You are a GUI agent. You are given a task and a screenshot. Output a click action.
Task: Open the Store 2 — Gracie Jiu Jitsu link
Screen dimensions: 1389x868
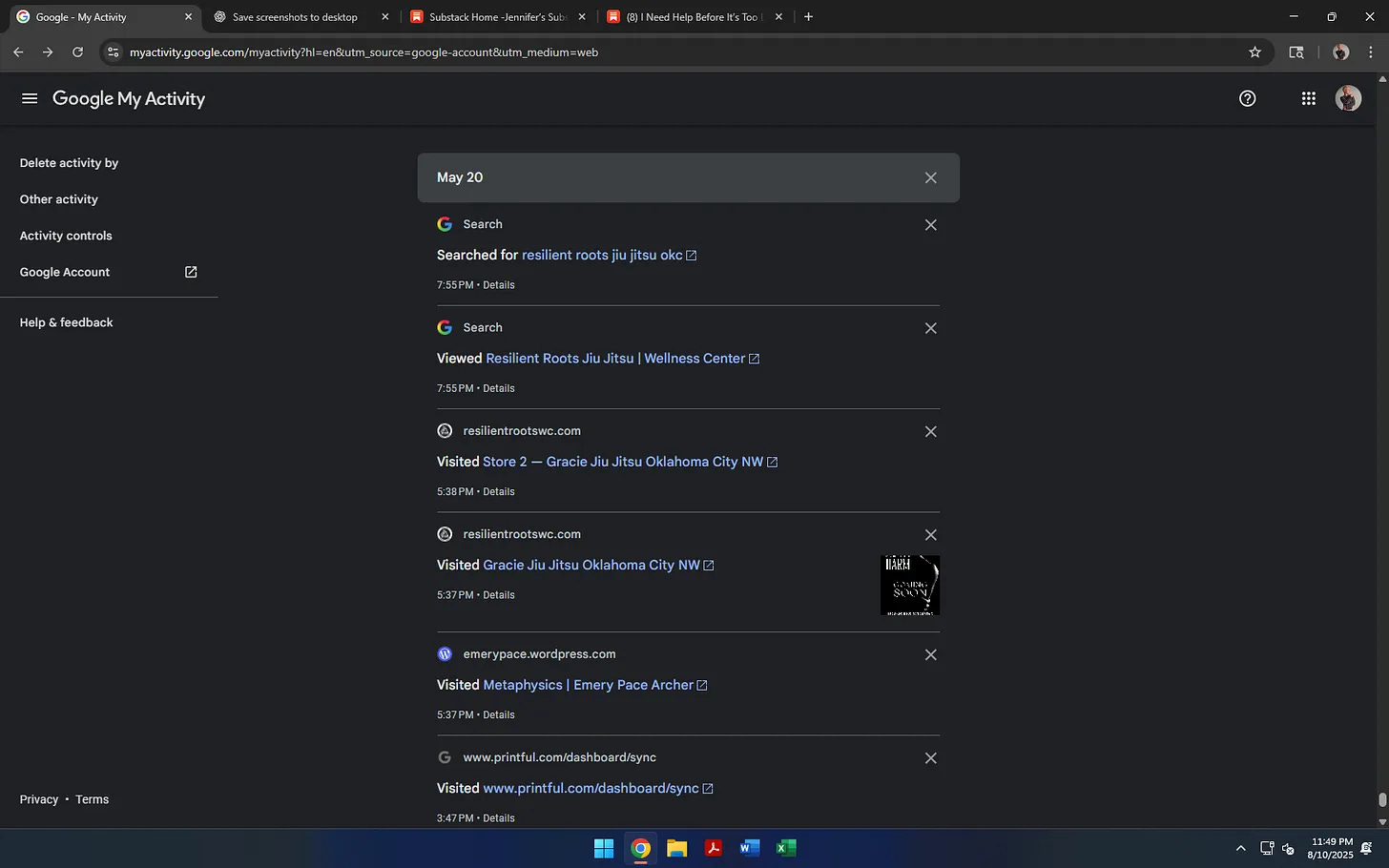click(x=623, y=462)
